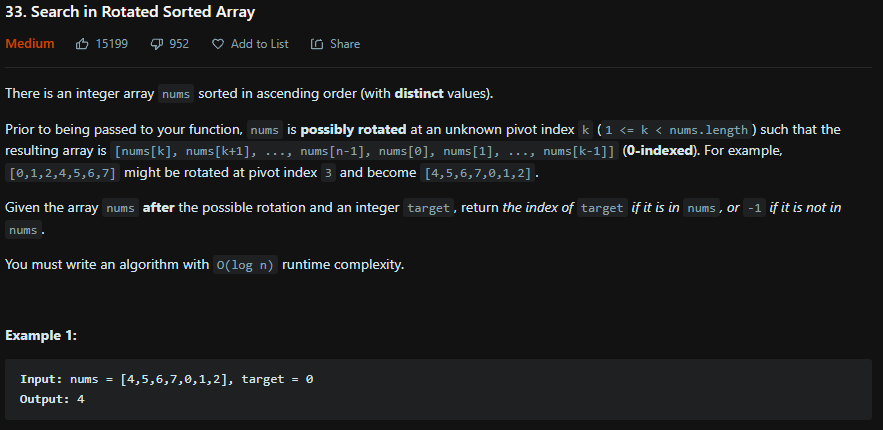The width and height of the screenshot is (883, 430).
Task: Click the O(log n) code snippet
Action: (x=245, y=265)
